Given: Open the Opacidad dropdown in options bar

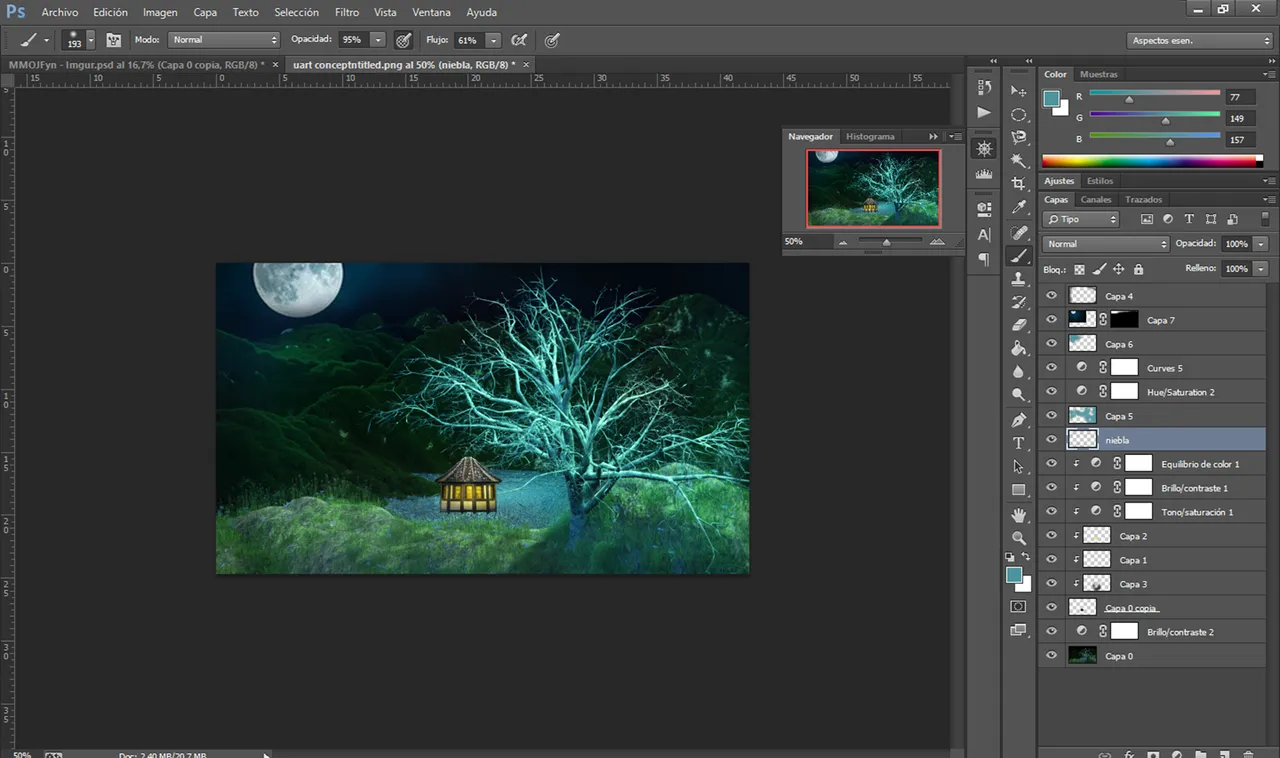Looking at the screenshot, I should click(377, 40).
